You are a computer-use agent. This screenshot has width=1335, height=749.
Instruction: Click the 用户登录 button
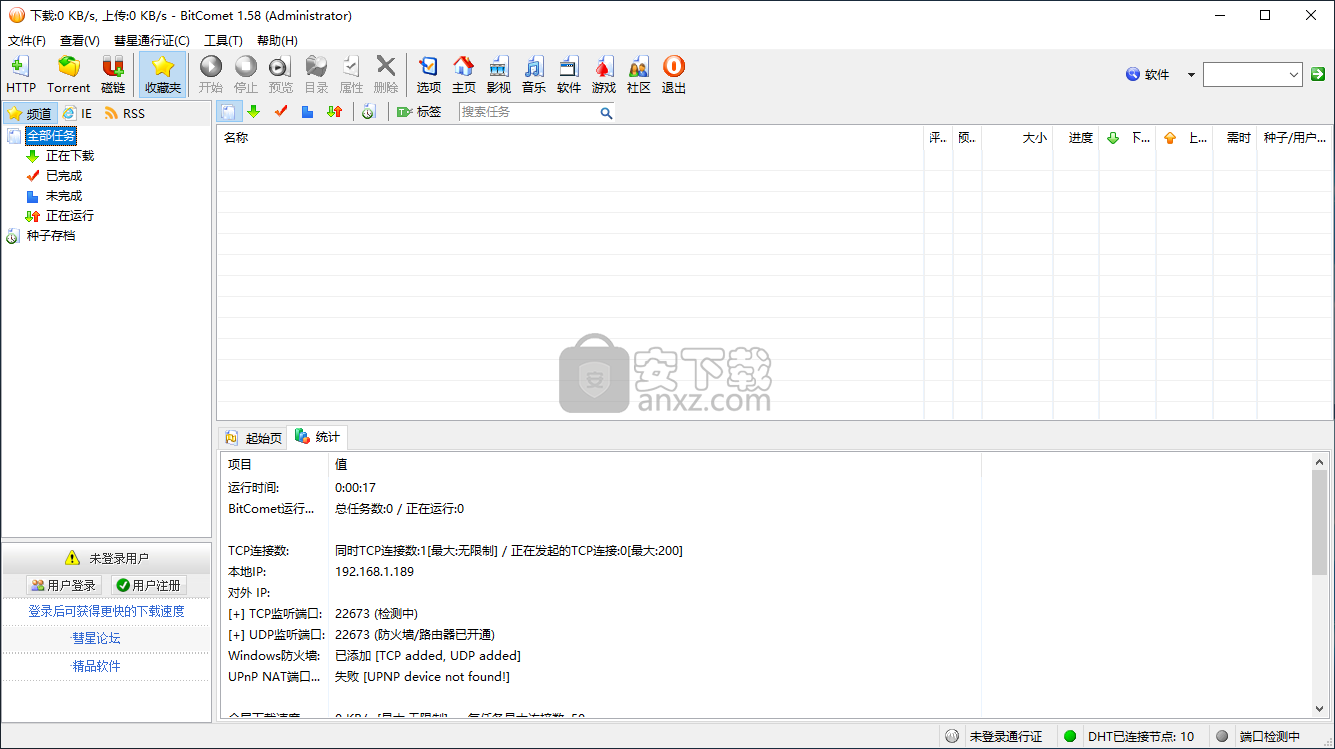64,585
